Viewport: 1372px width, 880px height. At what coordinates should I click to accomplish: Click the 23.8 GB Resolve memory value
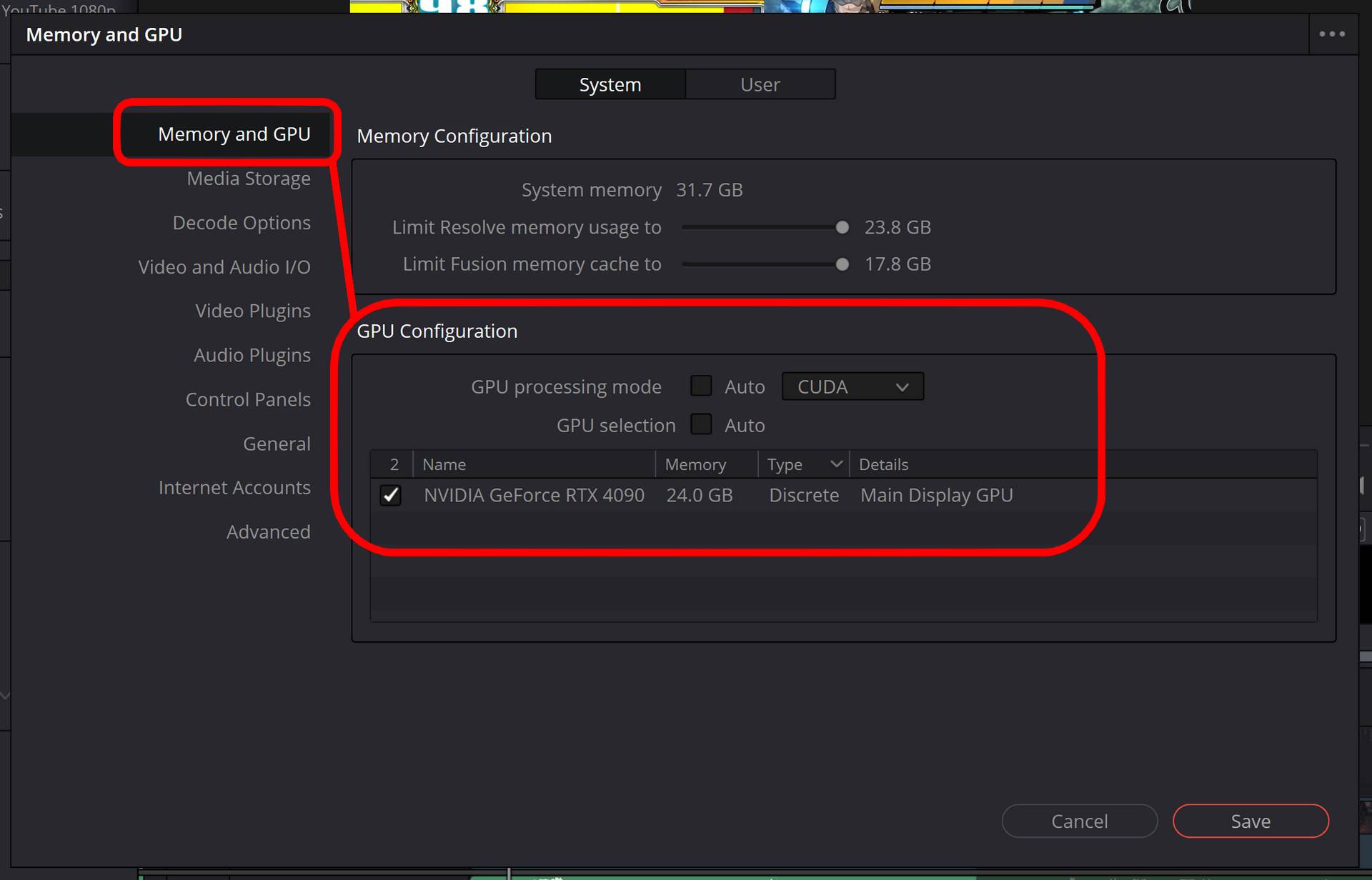[898, 227]
